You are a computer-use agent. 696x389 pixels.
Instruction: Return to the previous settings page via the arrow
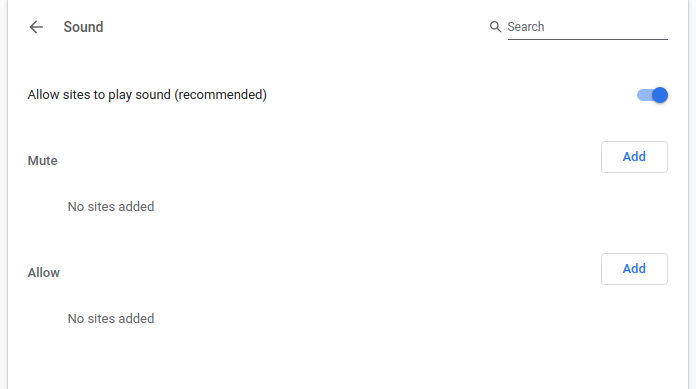coord(36,27)
